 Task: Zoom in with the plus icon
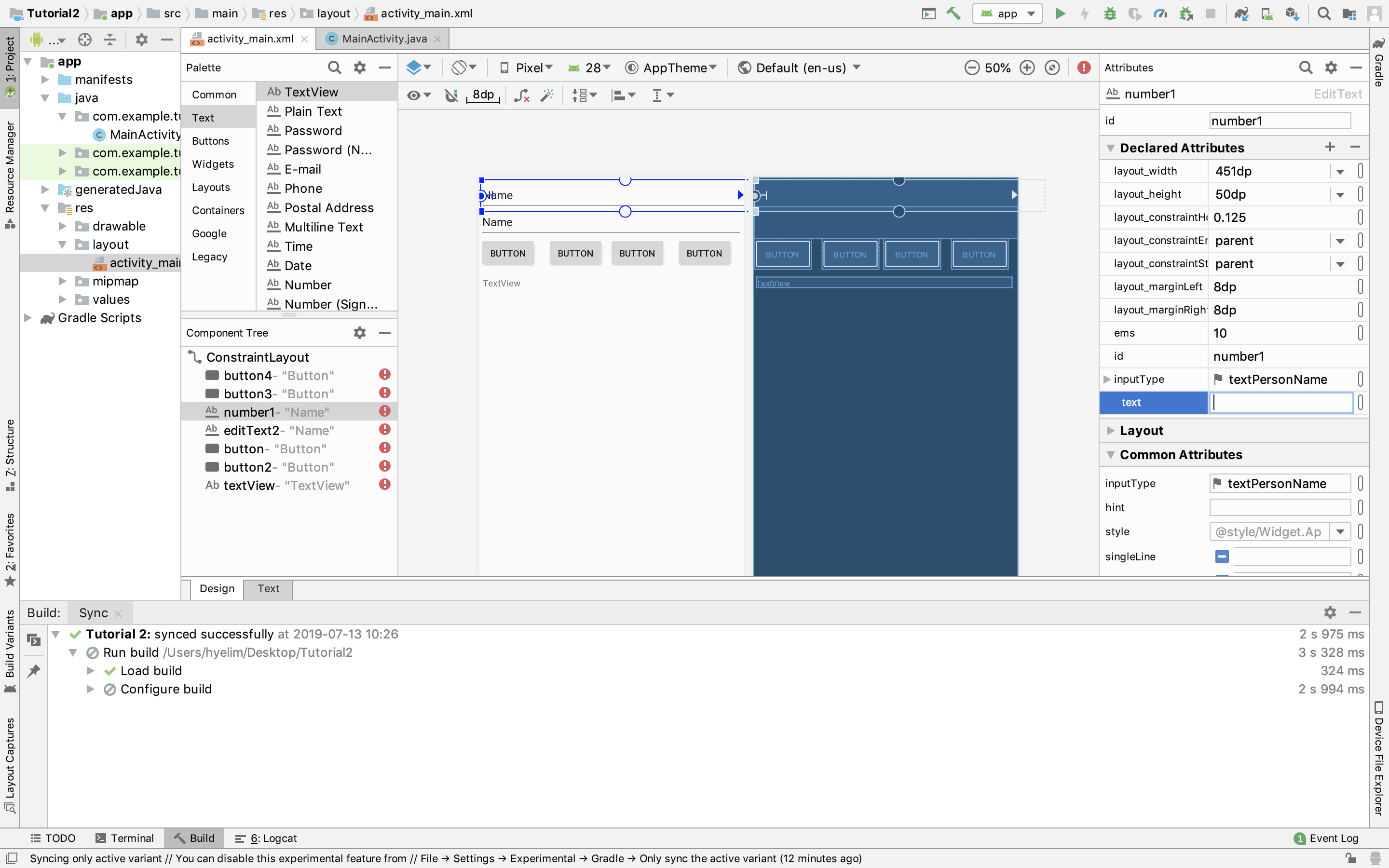[1027, 68]
